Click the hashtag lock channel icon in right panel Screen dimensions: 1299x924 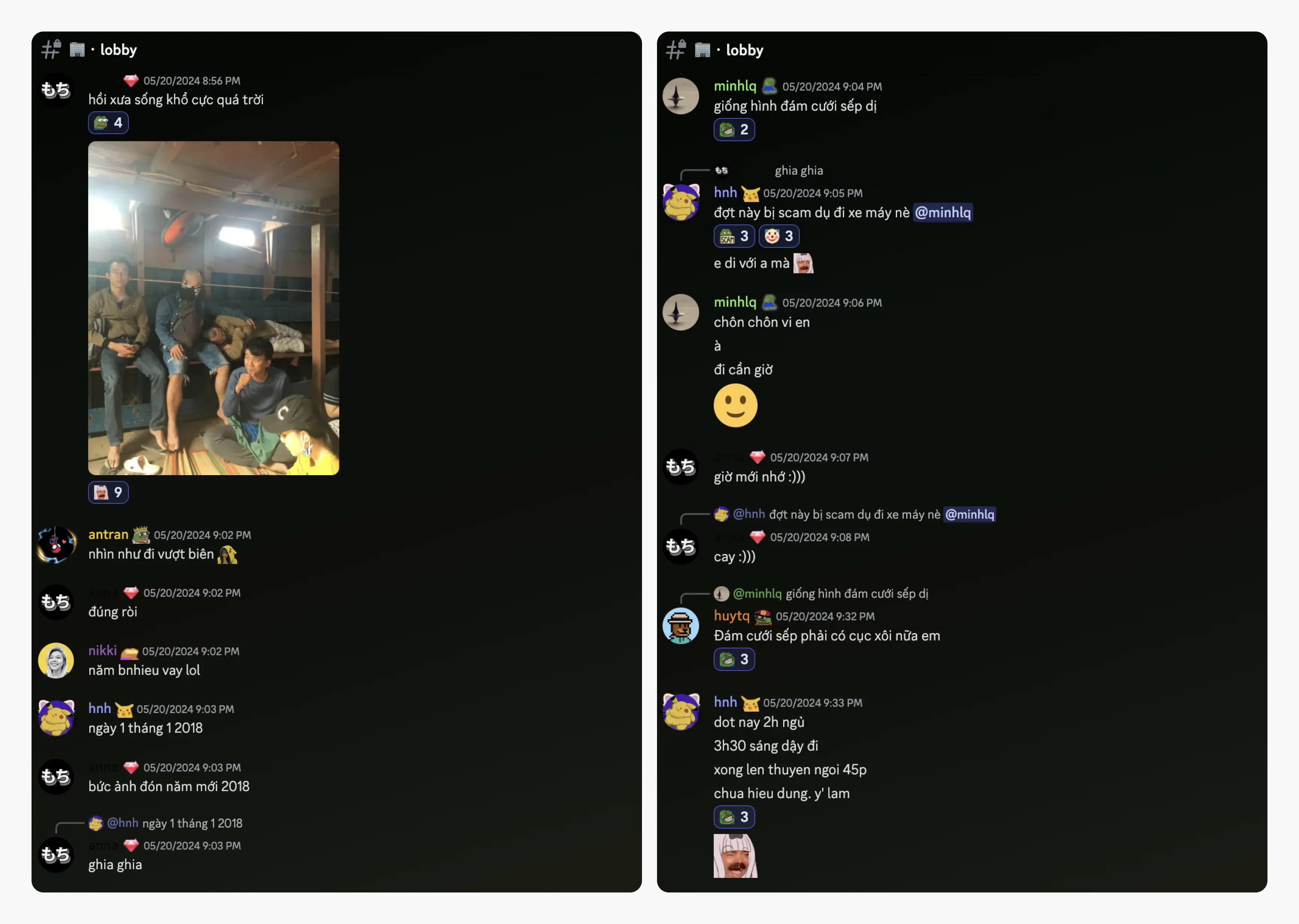click(x=676, y=49)
